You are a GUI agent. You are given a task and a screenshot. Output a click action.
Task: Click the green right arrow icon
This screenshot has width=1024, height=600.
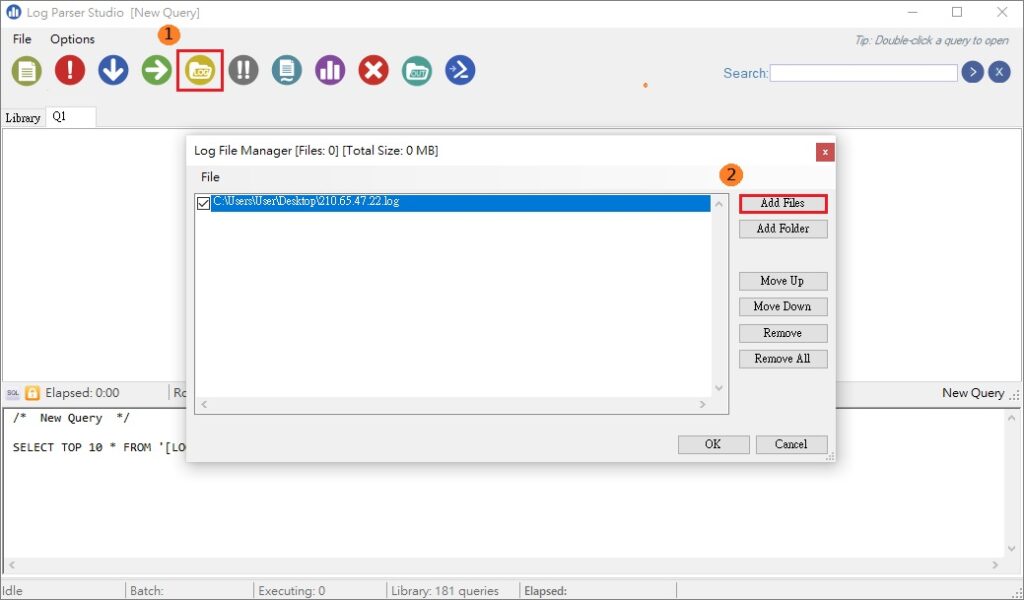(x=156, y=70)
